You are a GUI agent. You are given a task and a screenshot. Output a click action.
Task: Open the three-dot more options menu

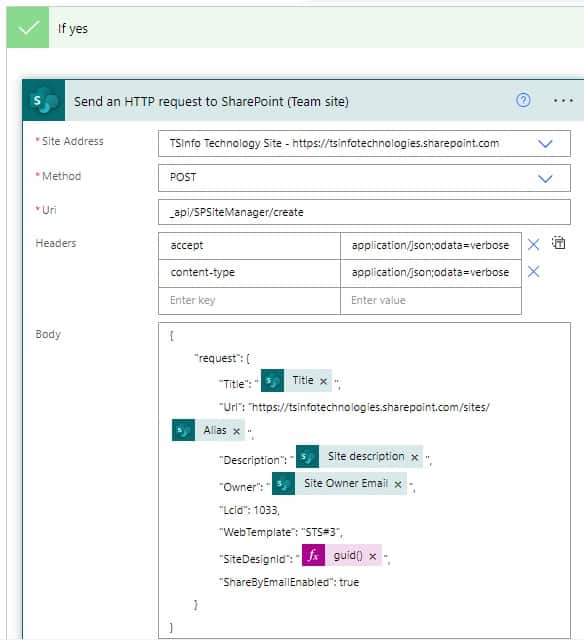[563, 100]
